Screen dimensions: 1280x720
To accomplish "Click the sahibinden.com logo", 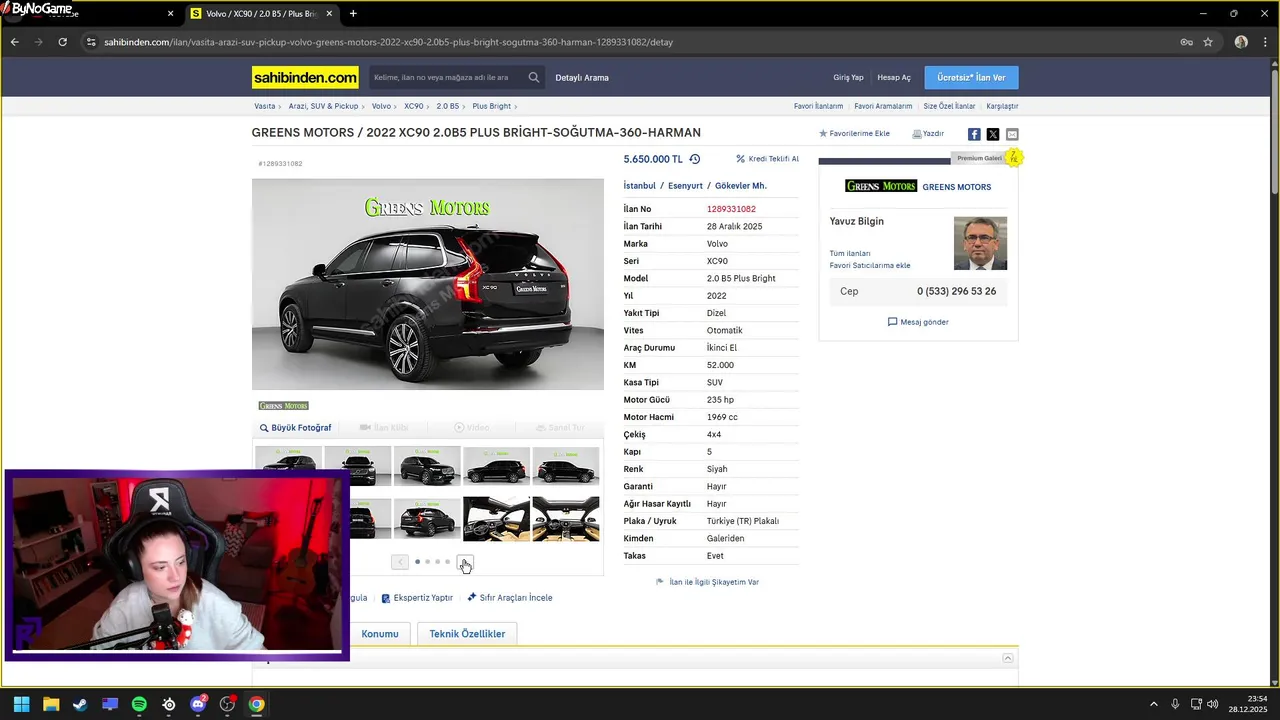I will click(x=305, y=77).
